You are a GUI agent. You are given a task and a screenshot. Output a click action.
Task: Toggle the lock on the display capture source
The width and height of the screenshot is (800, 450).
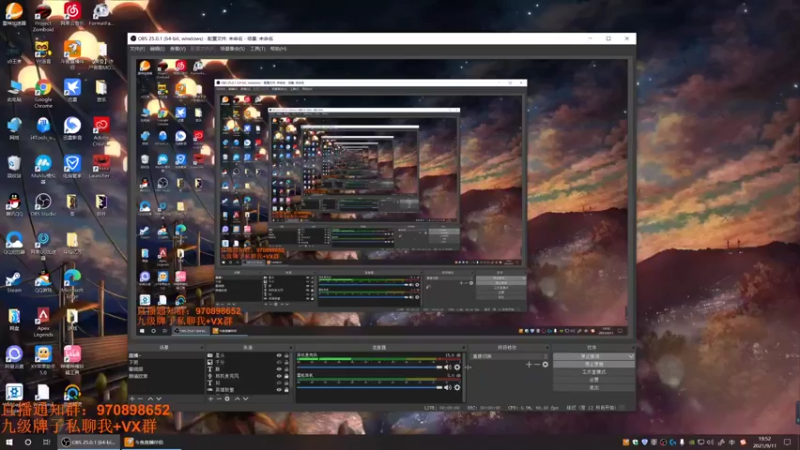pos(286,356)
